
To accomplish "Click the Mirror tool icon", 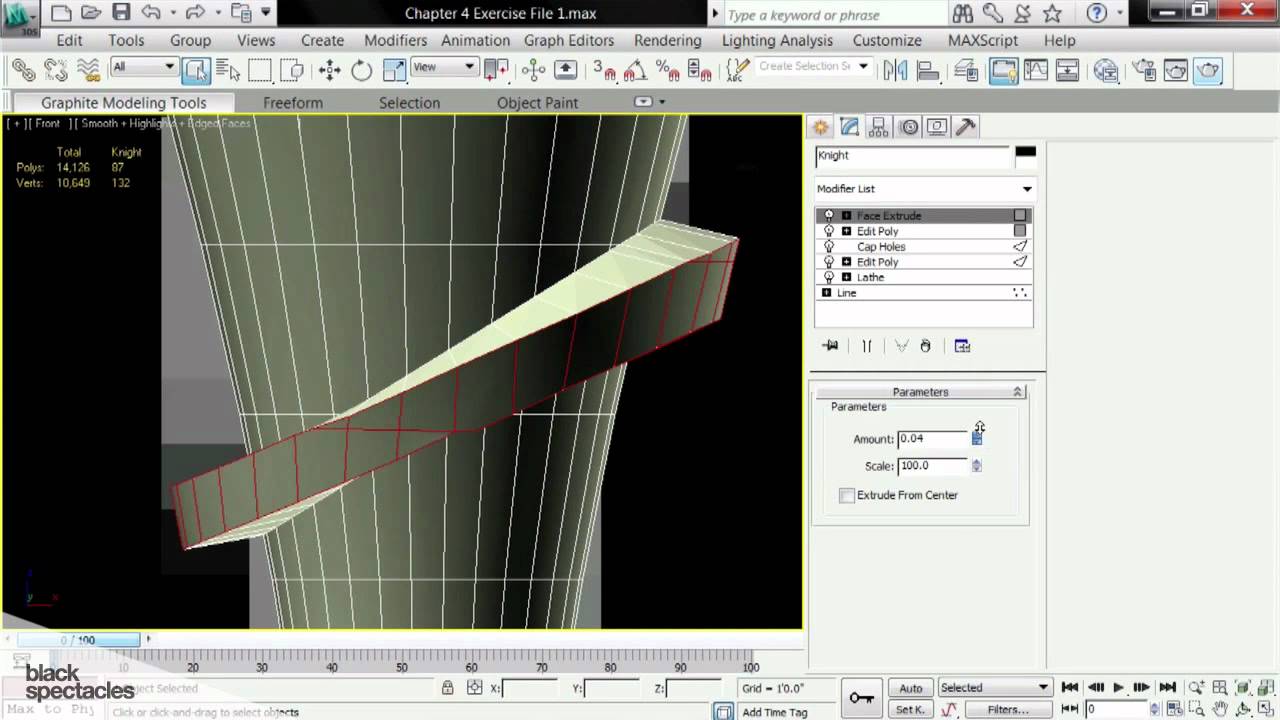I will coord(895,70).
